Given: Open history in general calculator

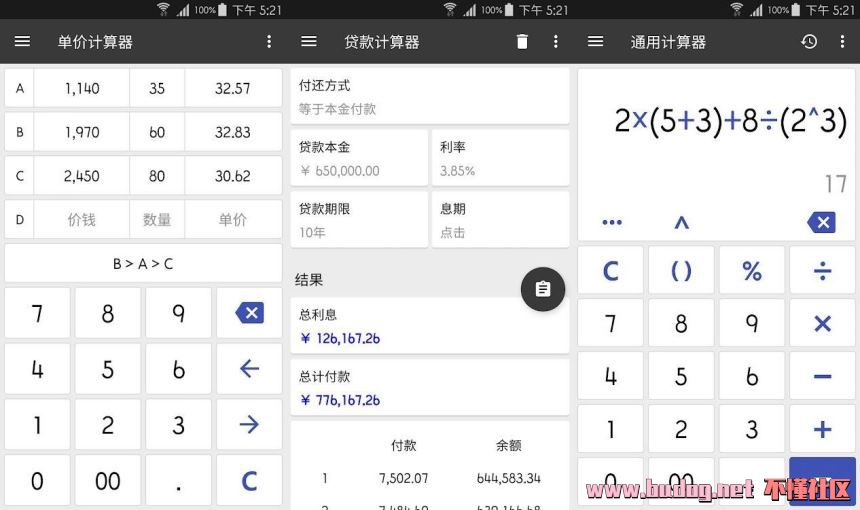Looking at the screenshot, I should pos(809,42).
